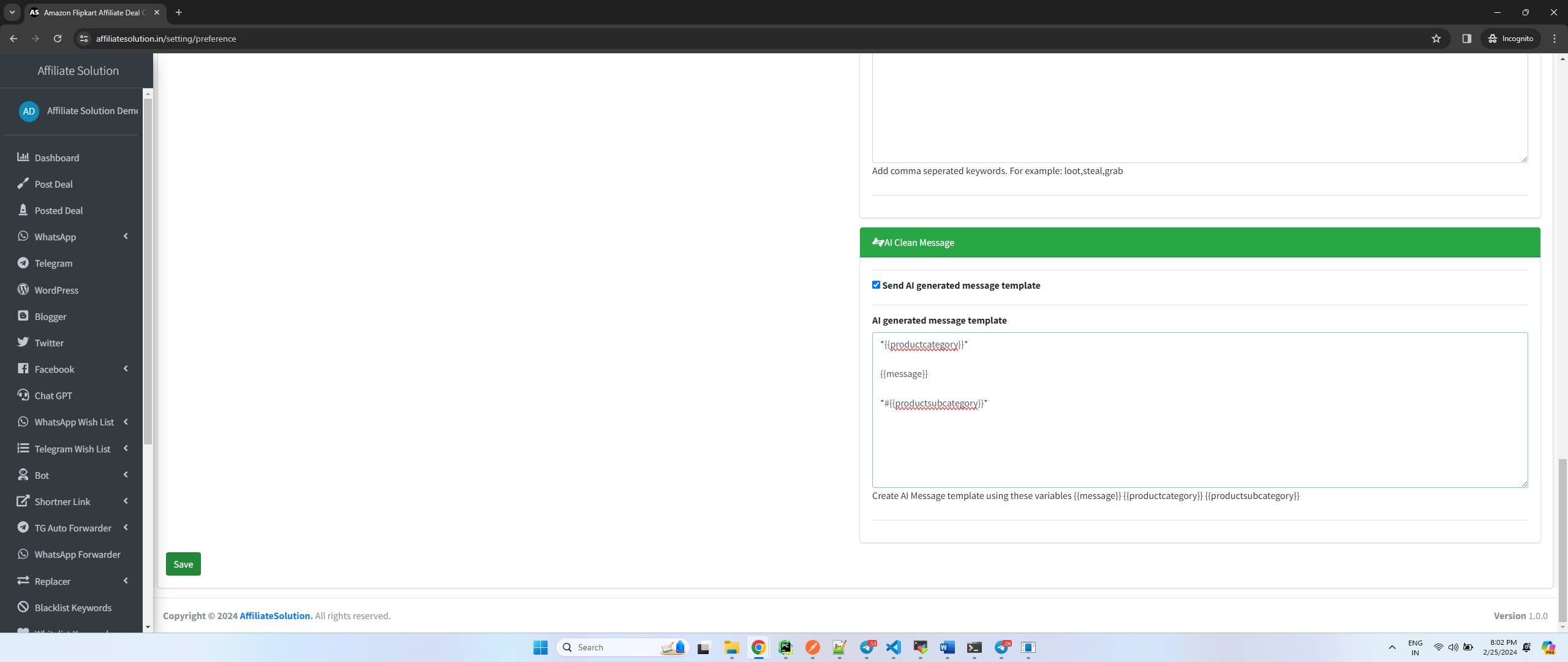Uncheck Send AI generated message template
The image size is (1568, 662).
pos(876,285)
